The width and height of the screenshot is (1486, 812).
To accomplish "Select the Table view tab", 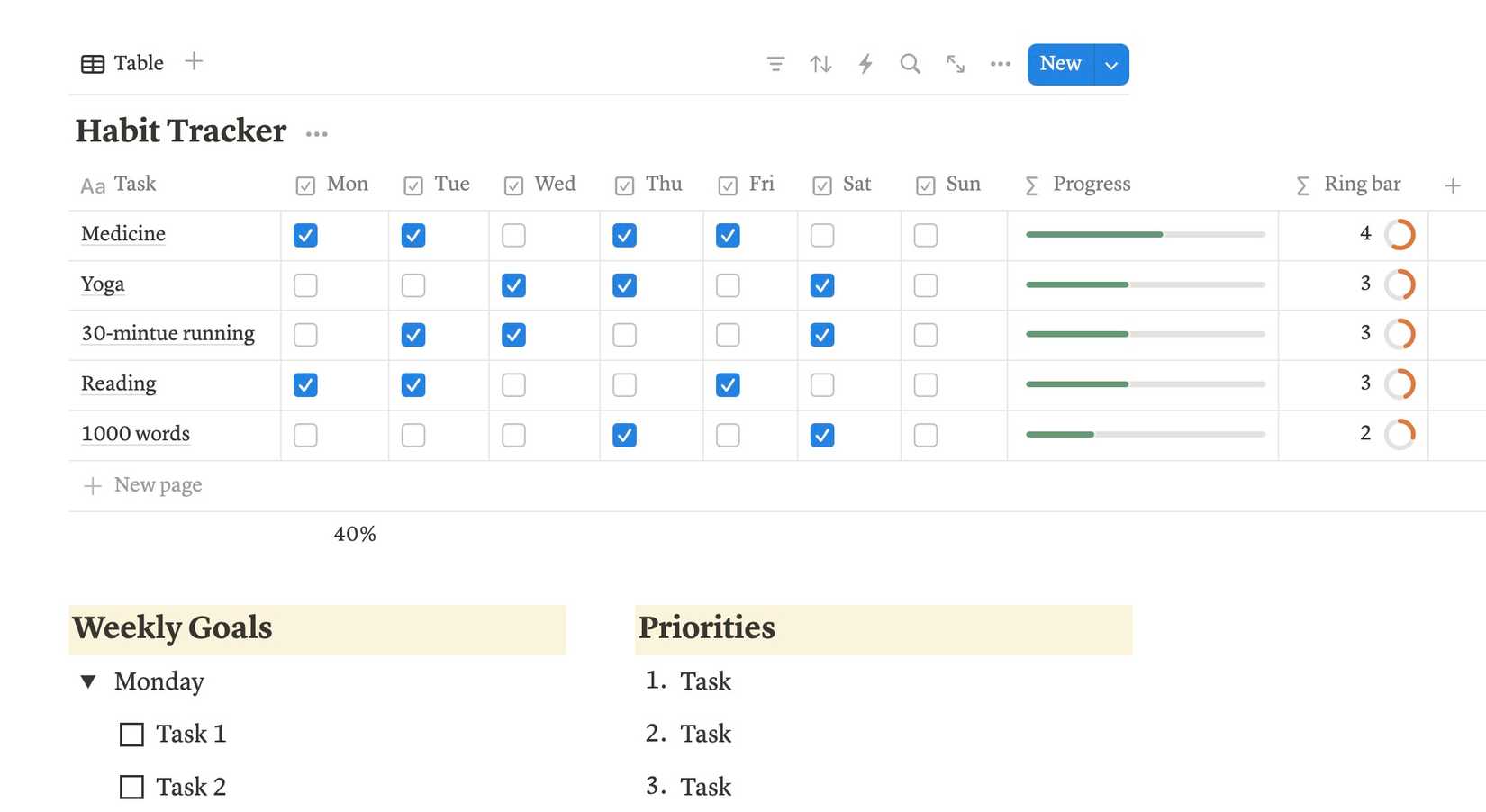I will (123, 63).
